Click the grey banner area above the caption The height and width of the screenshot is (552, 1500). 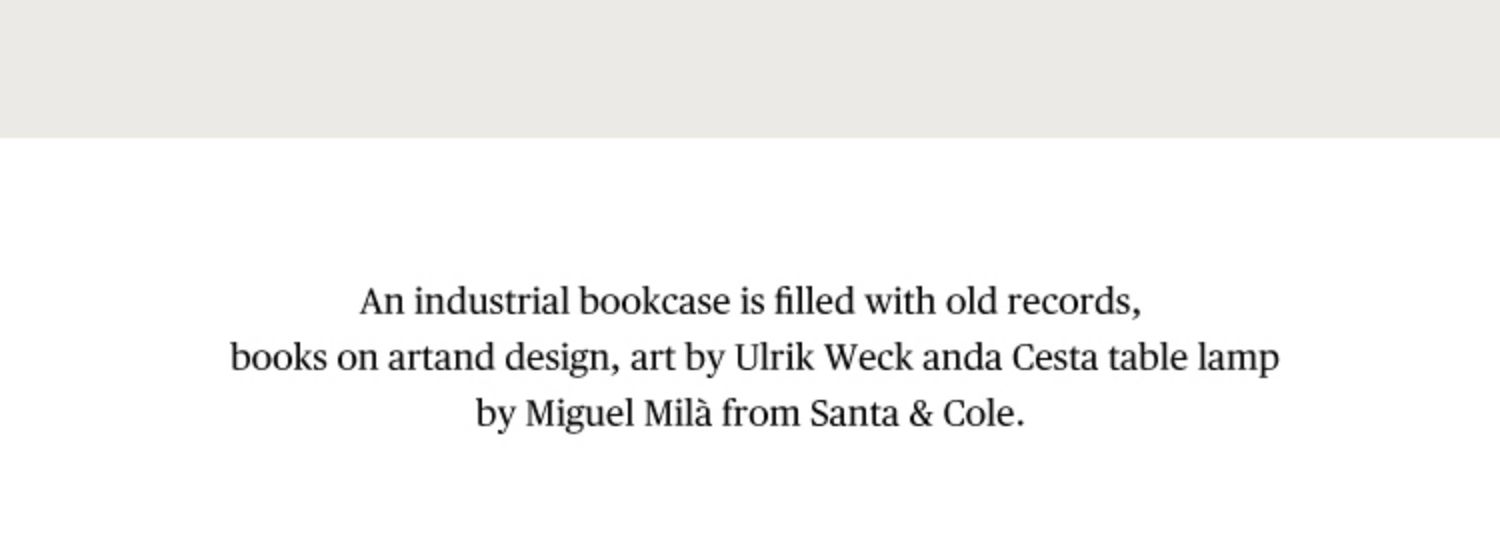pyautogui.click(x=750, y=68)
